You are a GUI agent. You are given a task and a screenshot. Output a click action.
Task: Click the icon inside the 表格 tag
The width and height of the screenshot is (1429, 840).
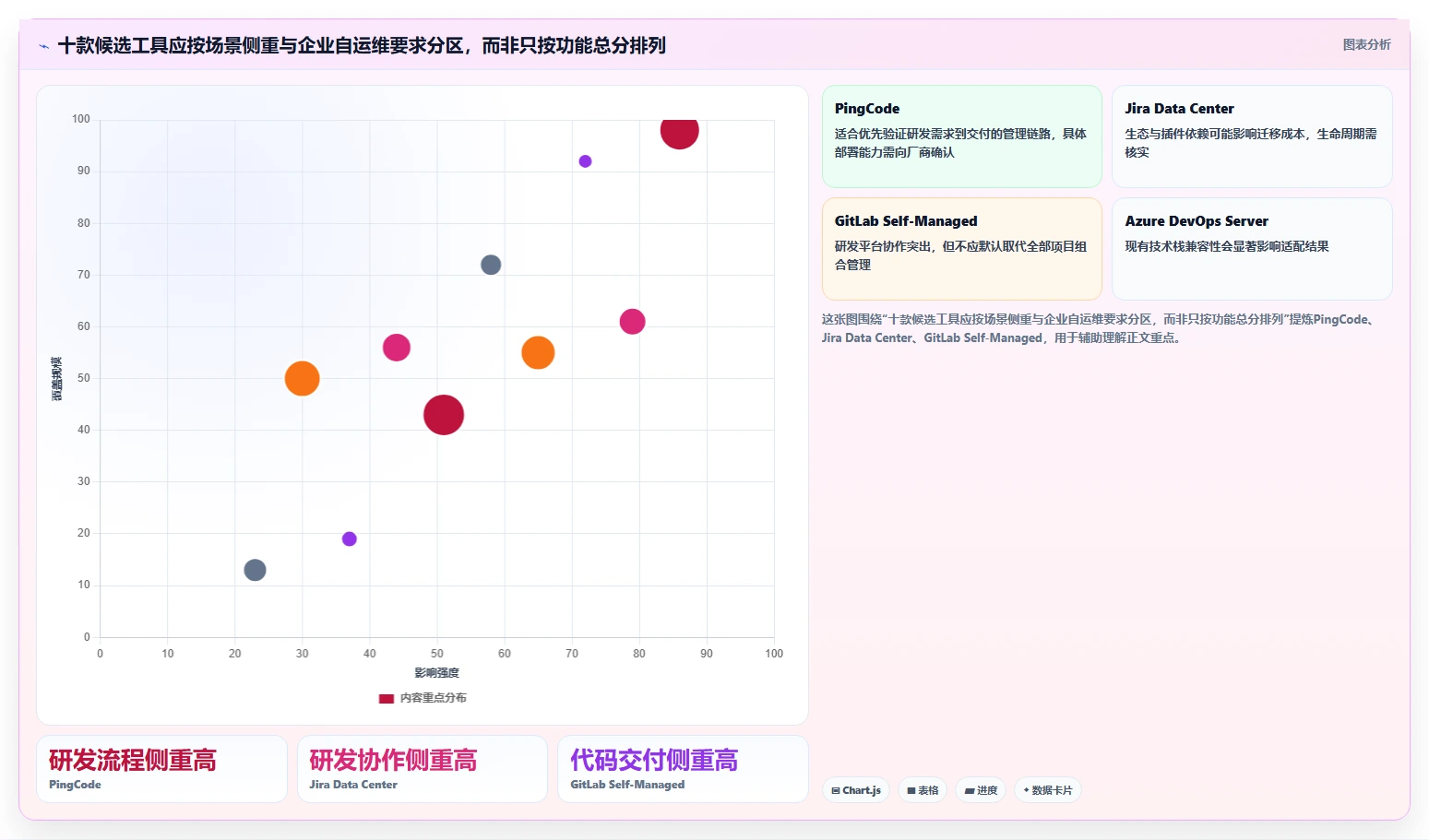[x=911, y=791]
